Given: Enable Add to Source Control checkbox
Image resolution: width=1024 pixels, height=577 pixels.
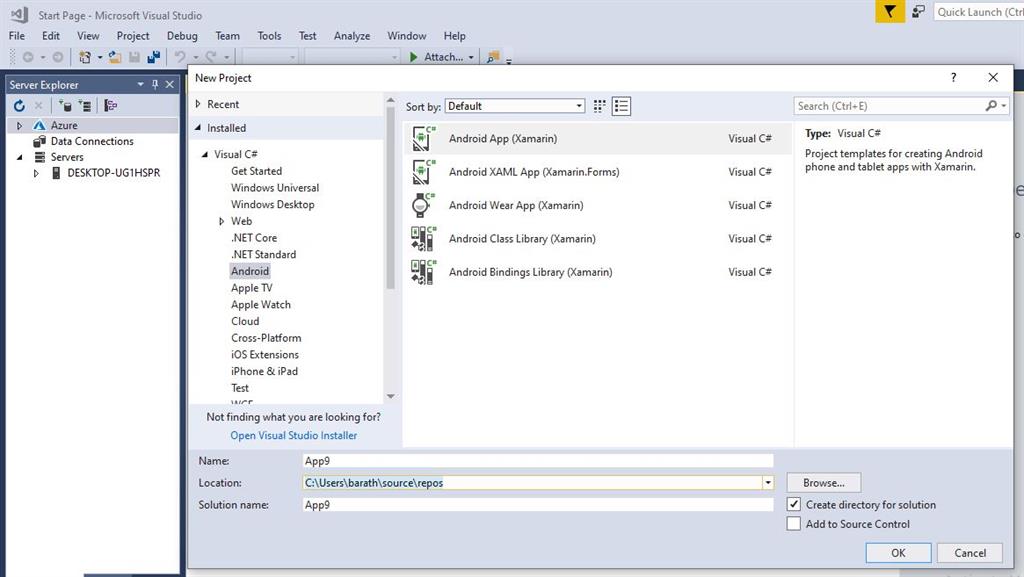Looking at the screenshot, I should coord(794,524).
